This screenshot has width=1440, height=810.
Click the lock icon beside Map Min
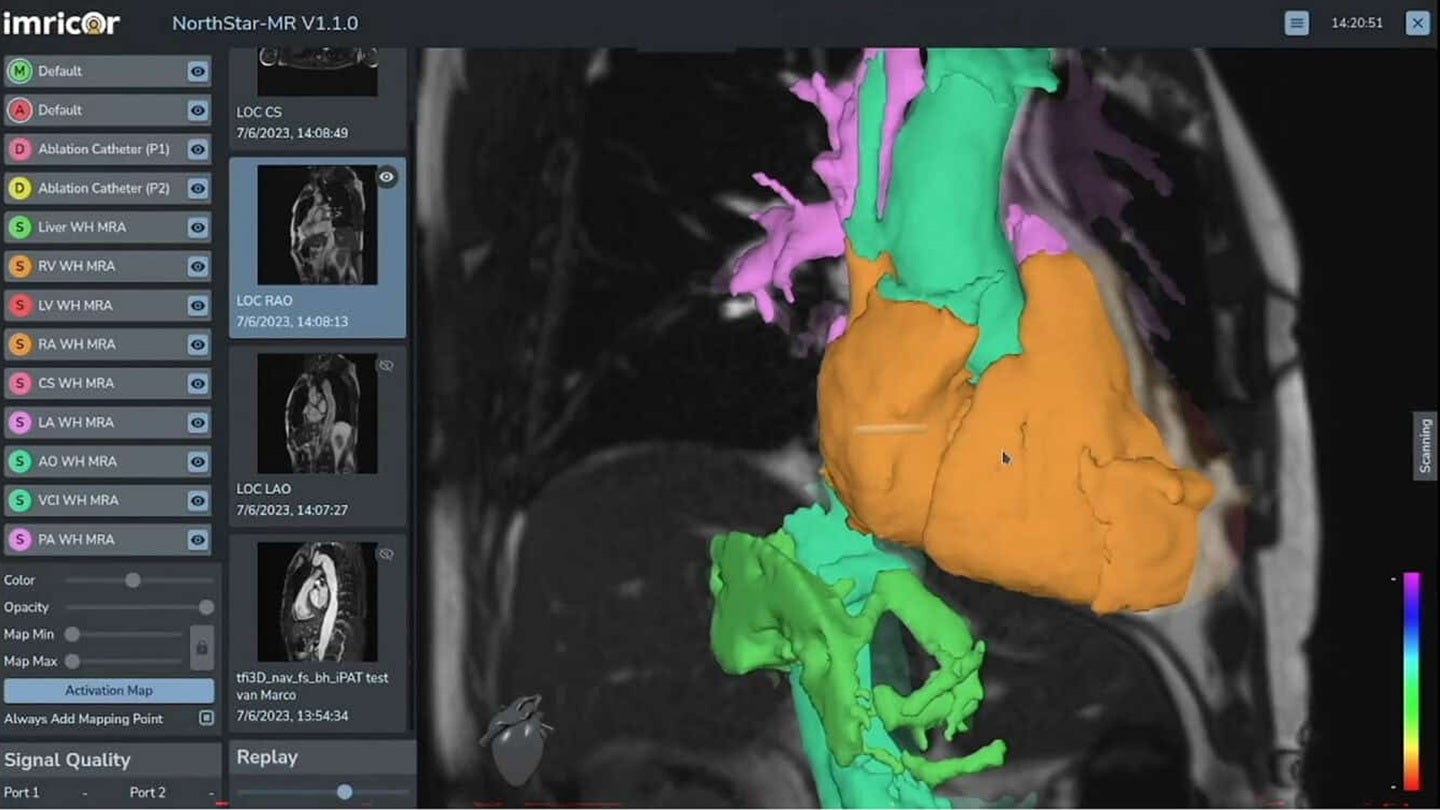tap(201, 648)
